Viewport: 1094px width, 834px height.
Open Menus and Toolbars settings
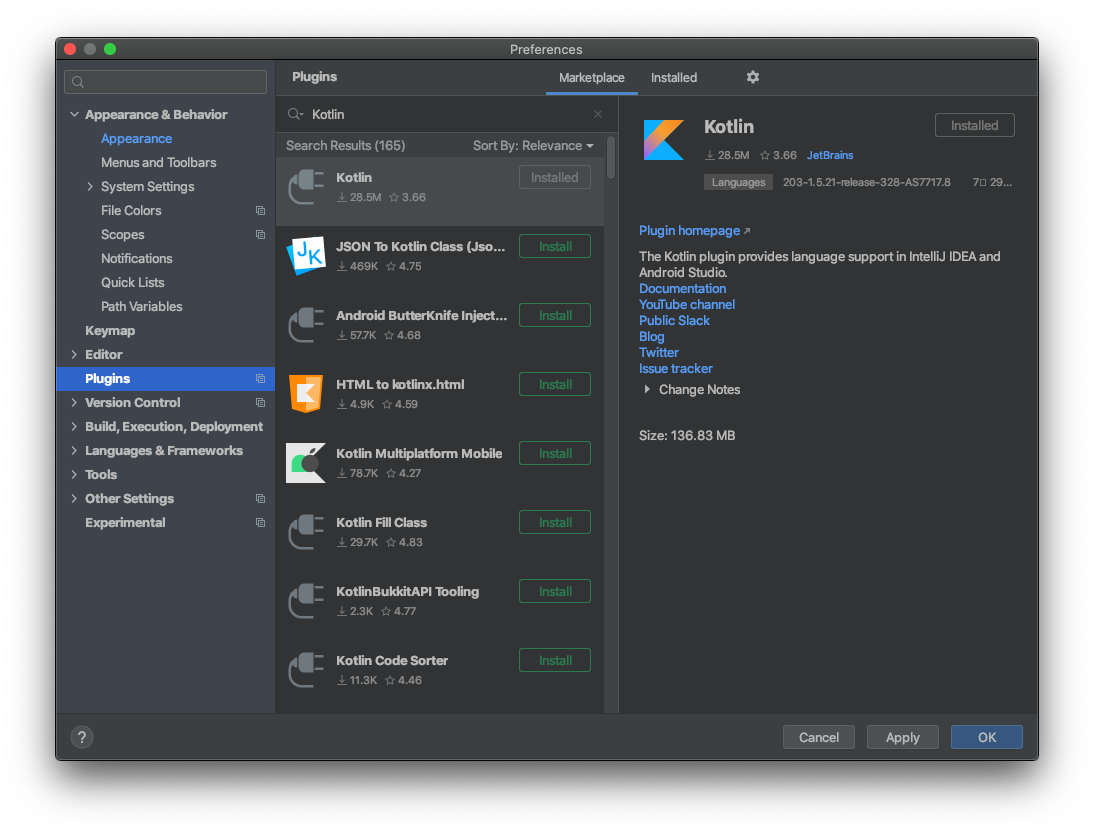(x=158, y=163)
